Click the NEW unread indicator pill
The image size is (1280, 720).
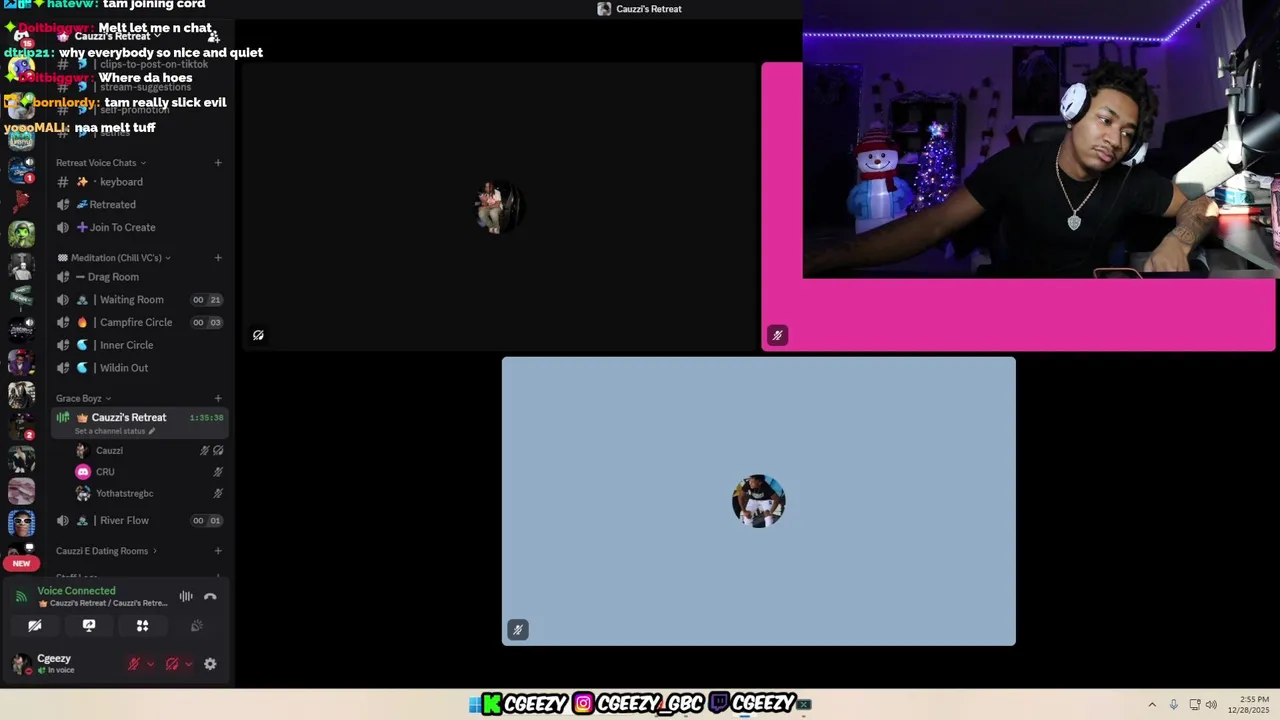(21, 564)
